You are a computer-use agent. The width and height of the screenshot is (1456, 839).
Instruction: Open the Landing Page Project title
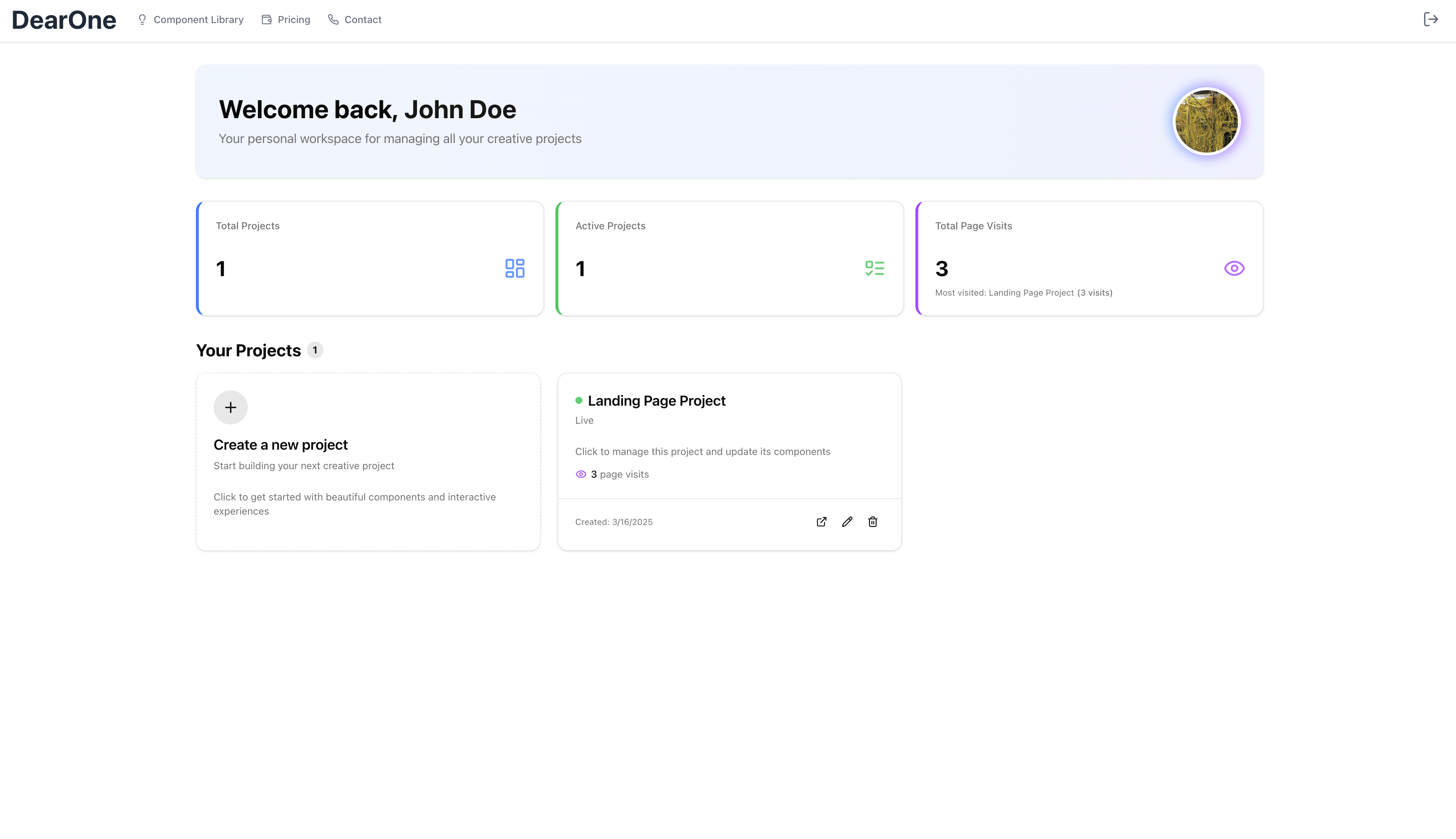coord(656,400)
